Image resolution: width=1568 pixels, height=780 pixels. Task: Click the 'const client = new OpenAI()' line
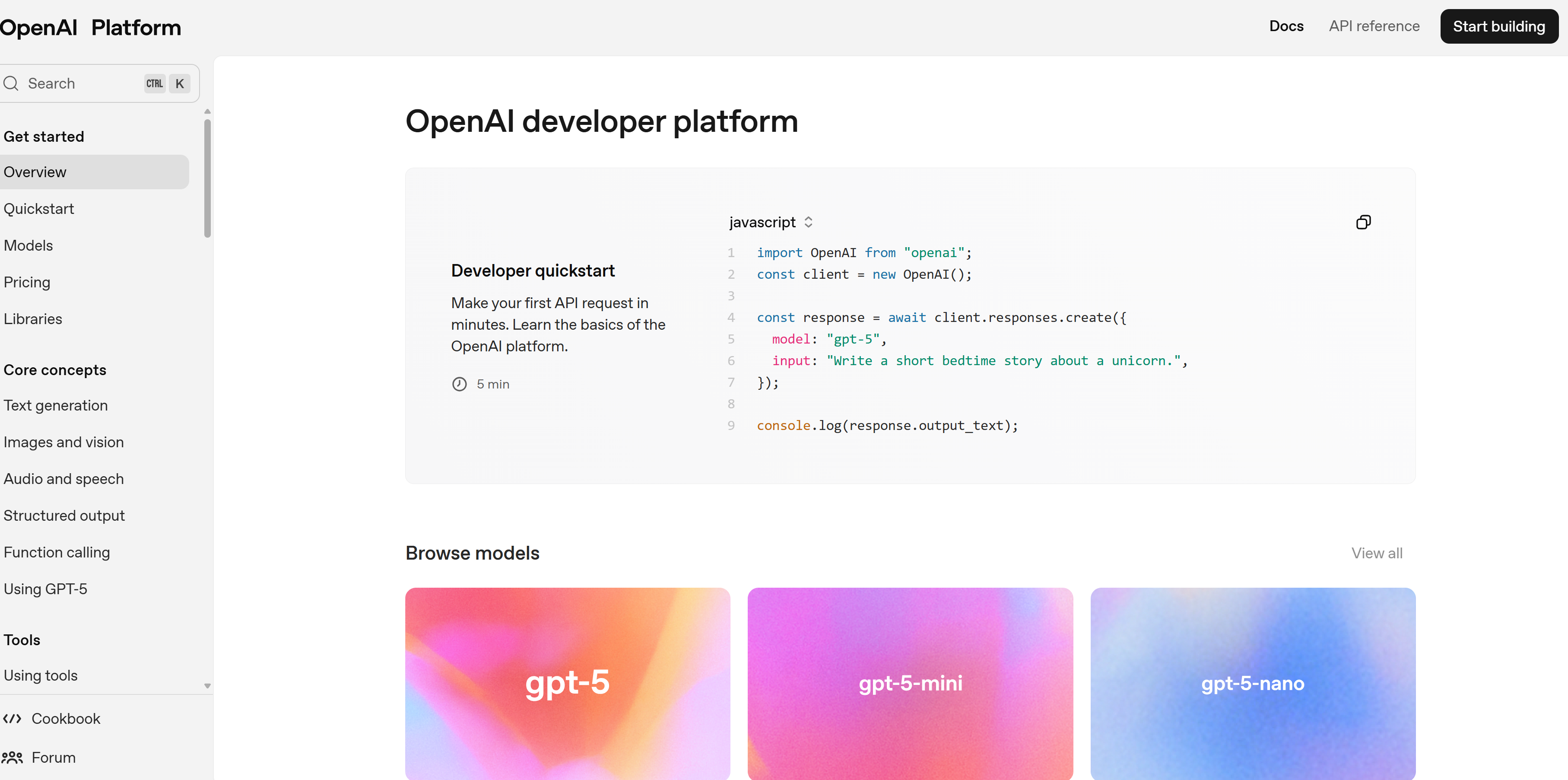pyautogui.click(x=864, y=274)
